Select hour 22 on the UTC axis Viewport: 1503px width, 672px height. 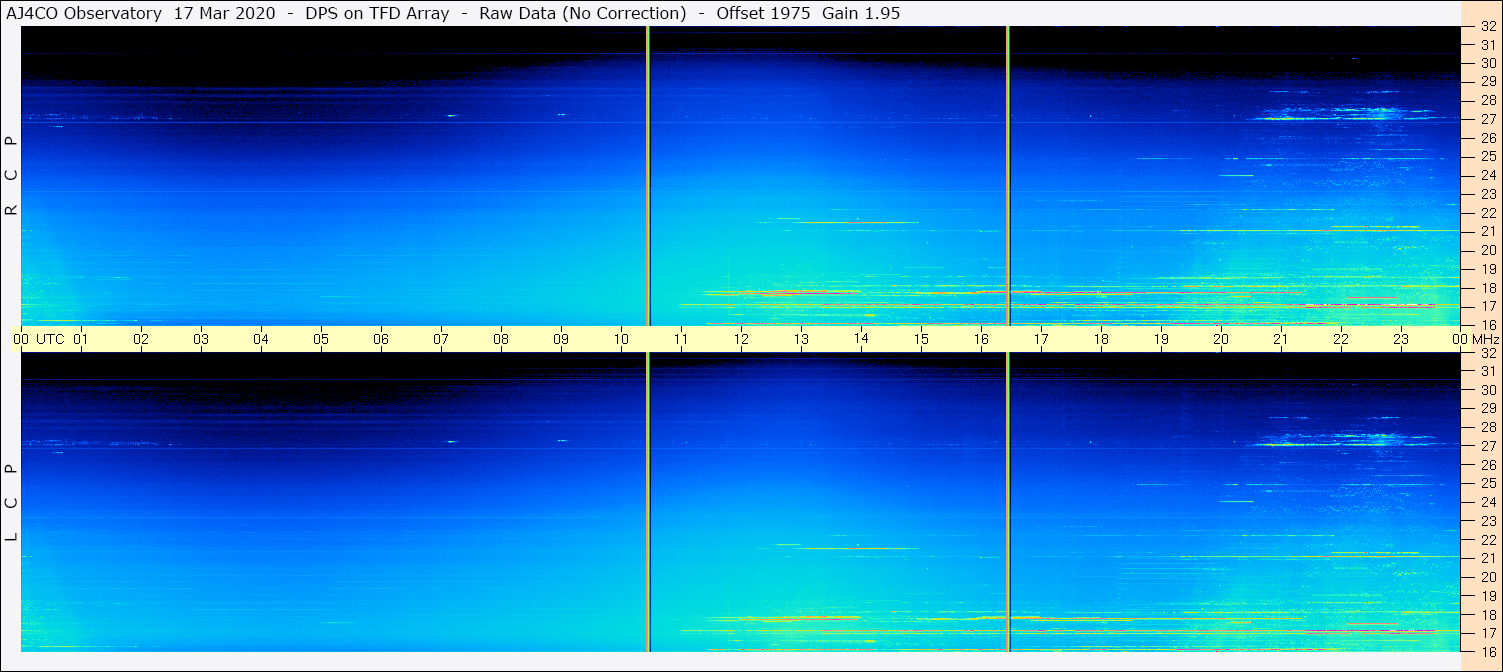tap(1341, 339)
